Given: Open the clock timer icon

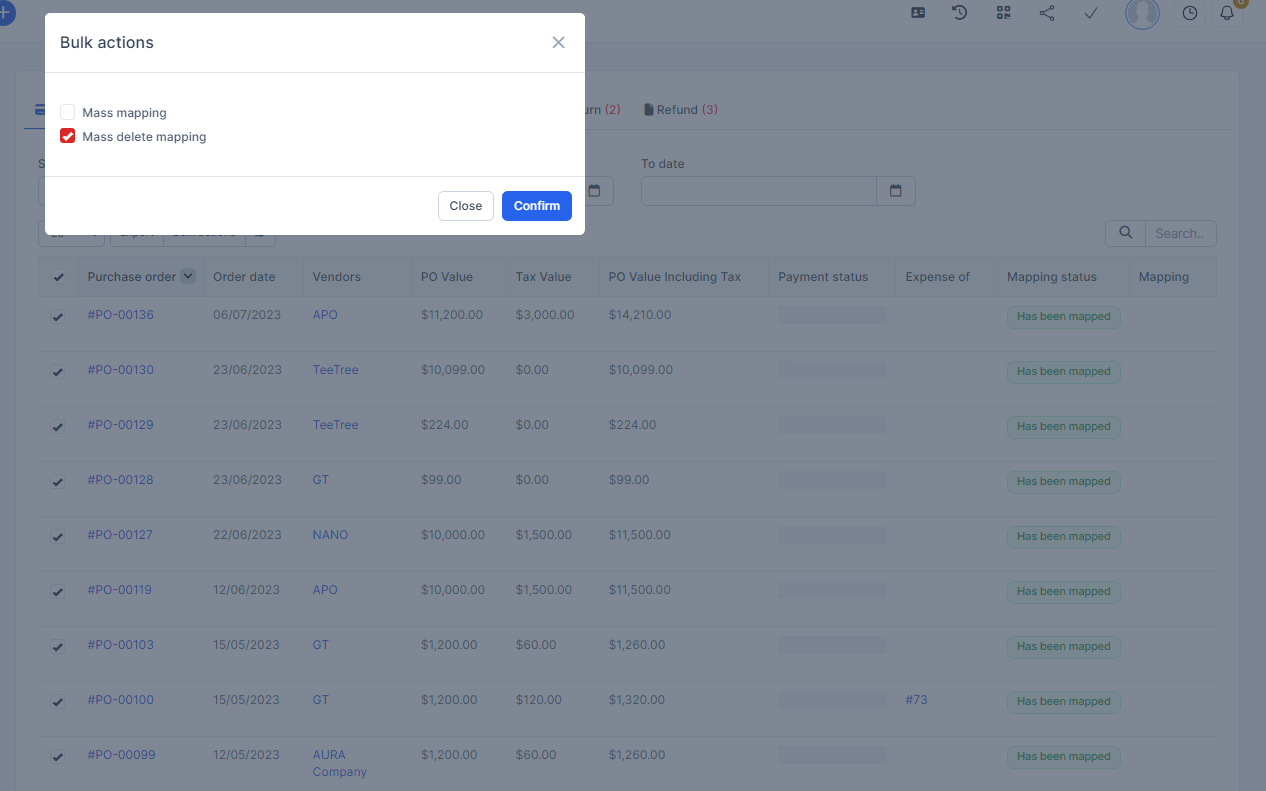Looking at the screenshot, I should tap(1189, 13).
